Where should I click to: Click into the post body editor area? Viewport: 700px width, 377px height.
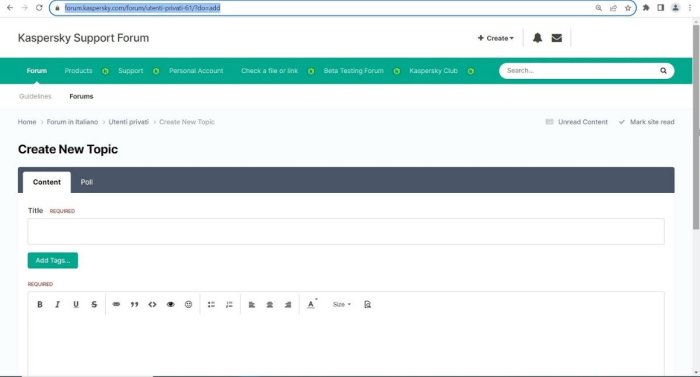coord(346,346)
